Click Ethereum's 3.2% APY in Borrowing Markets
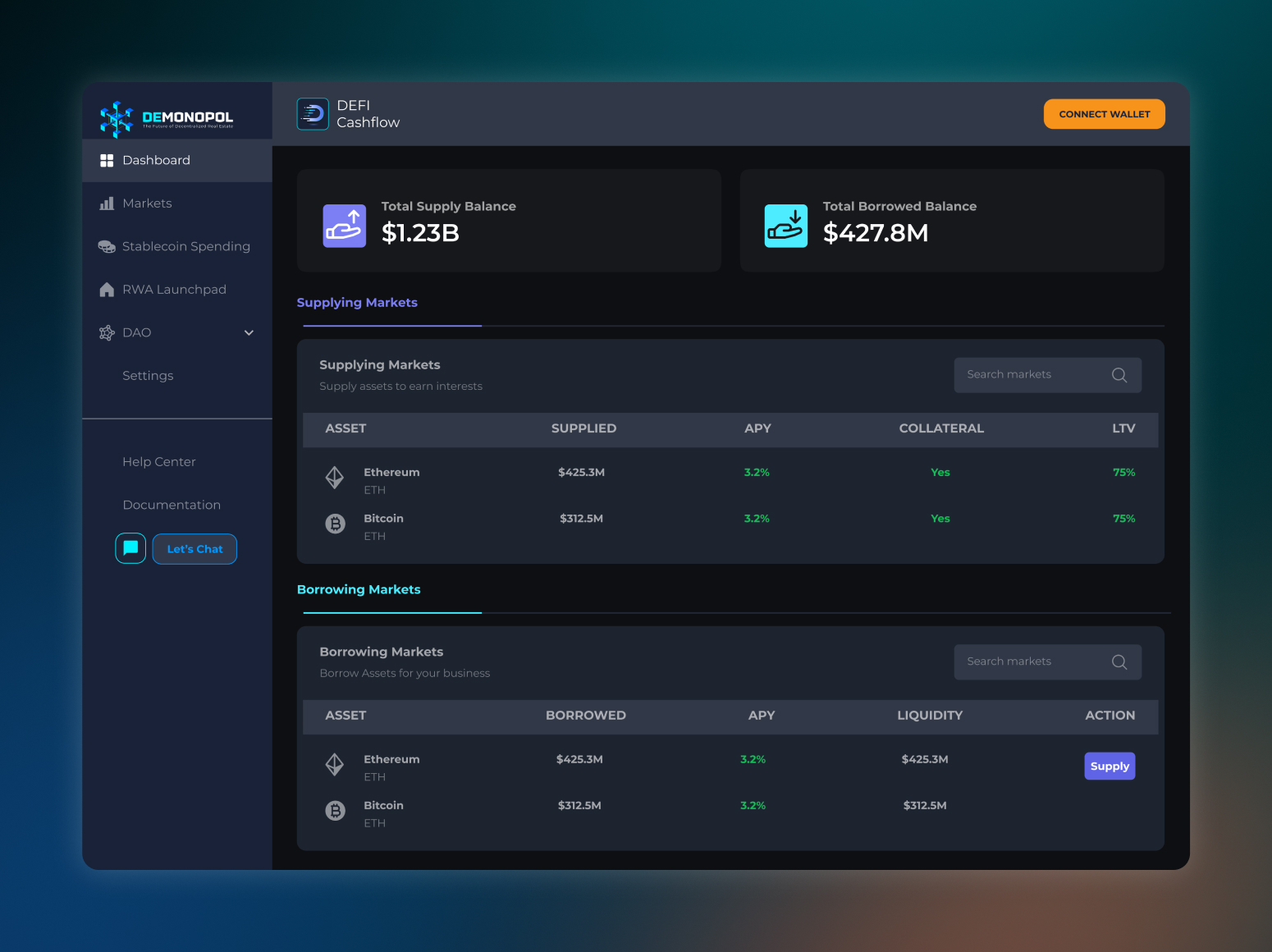 (753, 760)
